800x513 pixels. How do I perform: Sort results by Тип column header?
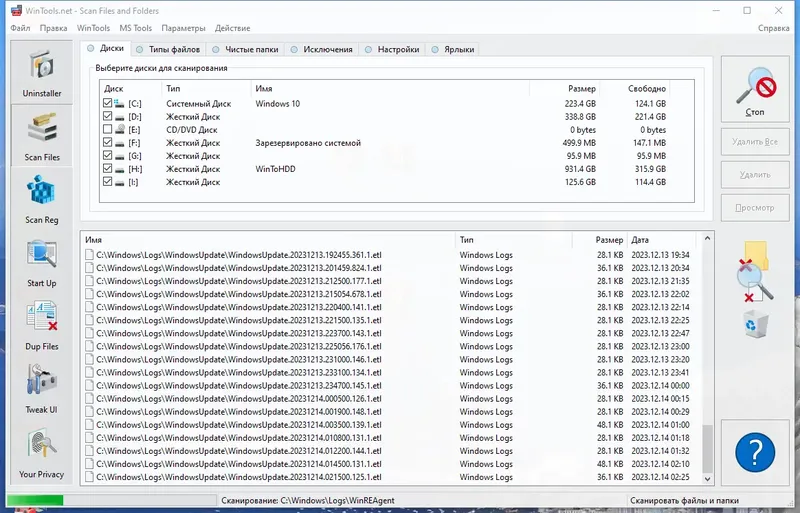514,239
